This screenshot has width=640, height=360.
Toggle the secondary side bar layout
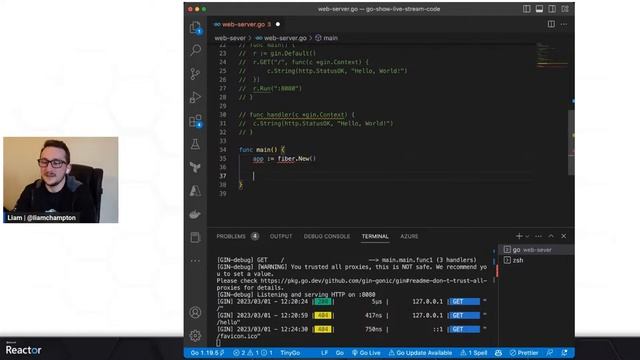552,9
